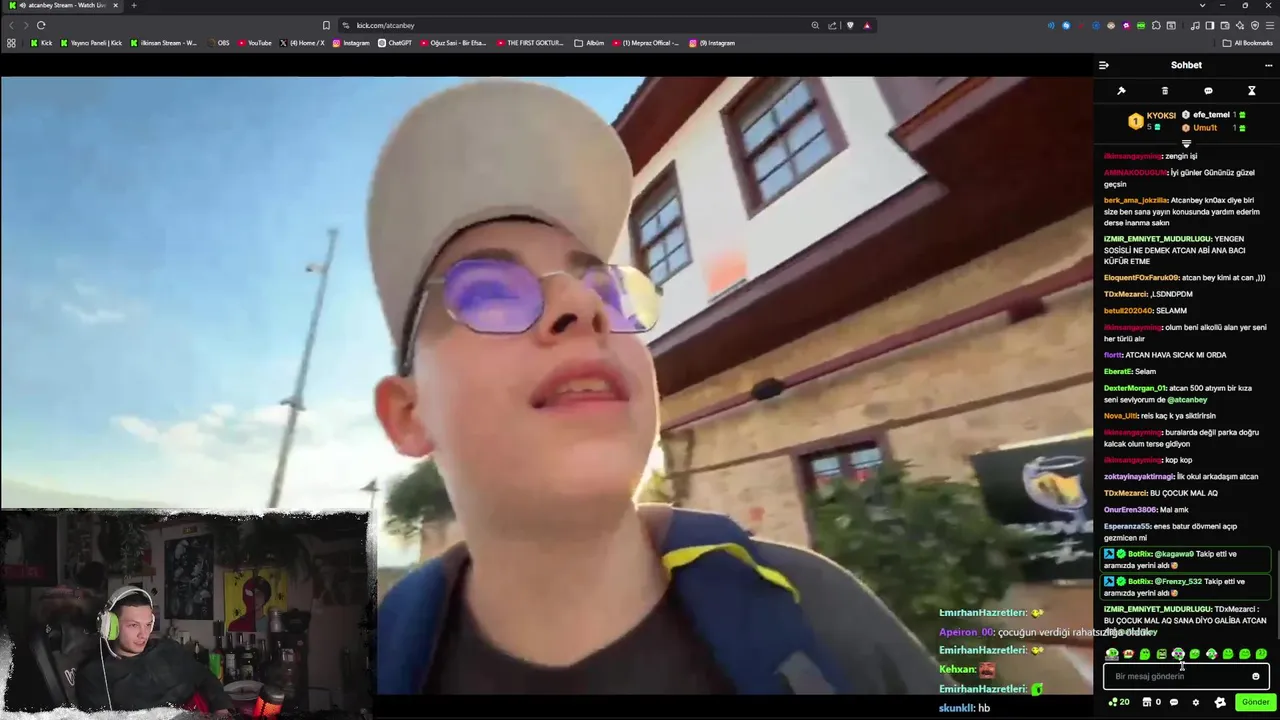1280x720 pixels.
Task: Open the Kick bookmark
Action: tap(41, 43)
